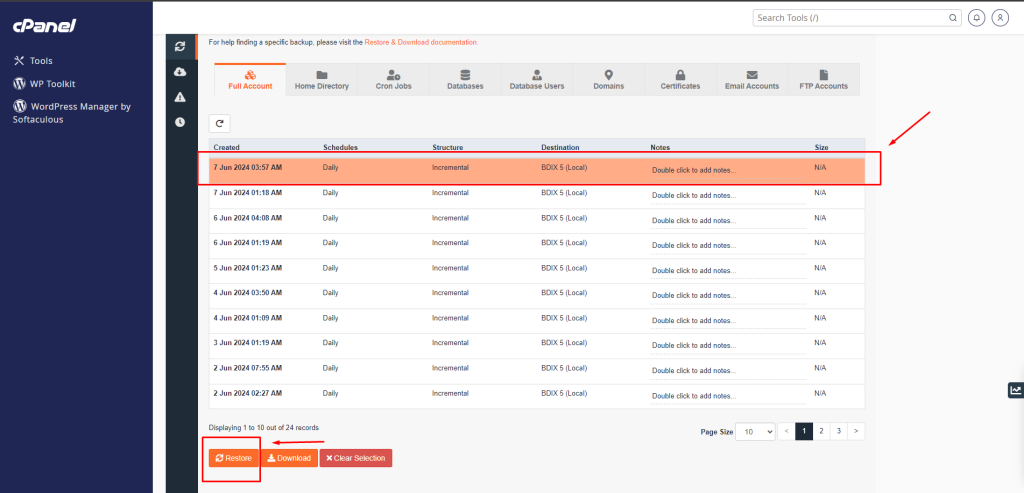Go to page 2 of the records
This screenshot has height=493, width=1024.
[x=821, y=431]
